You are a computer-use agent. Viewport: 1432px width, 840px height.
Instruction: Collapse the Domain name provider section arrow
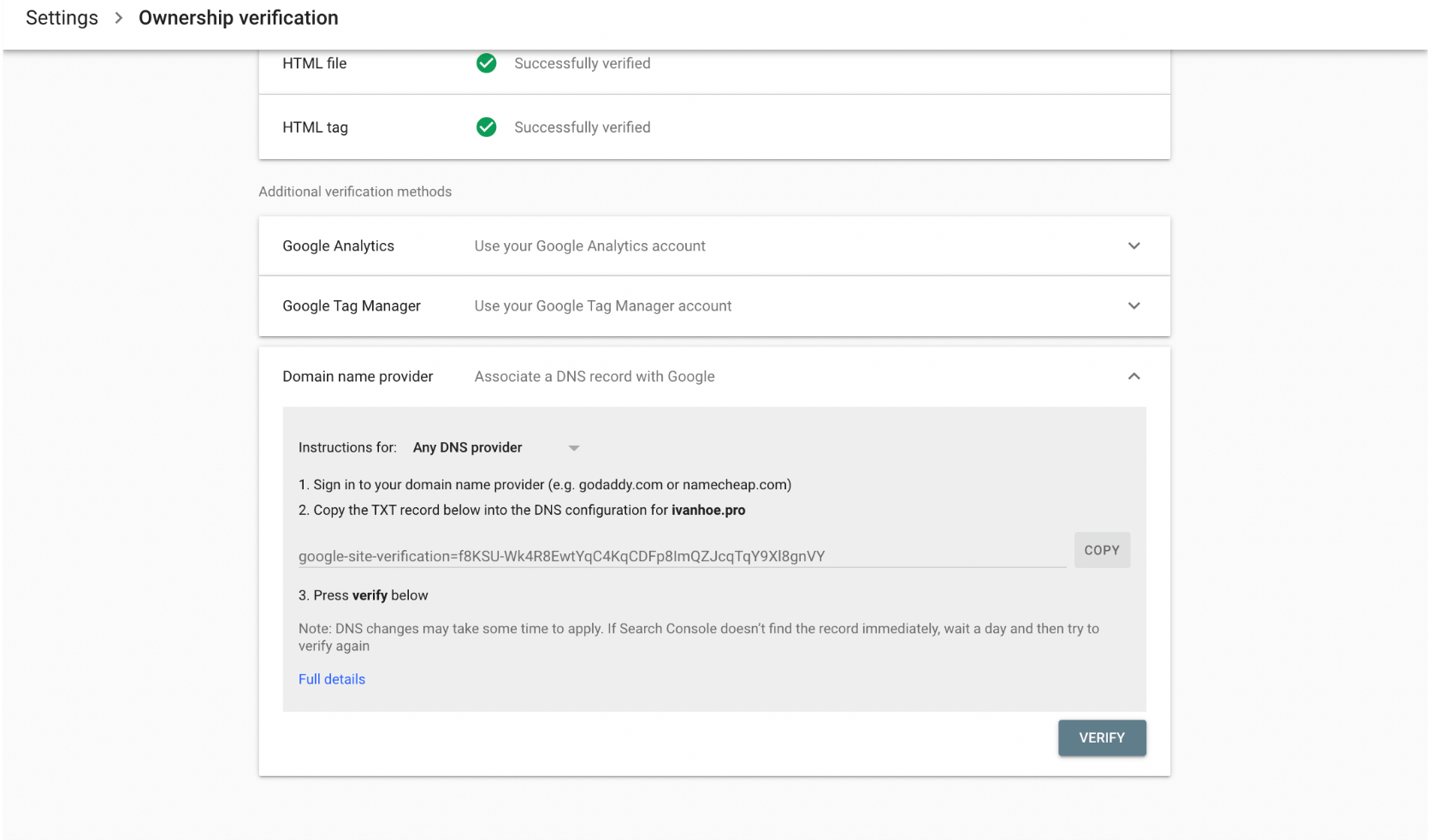1133,376
